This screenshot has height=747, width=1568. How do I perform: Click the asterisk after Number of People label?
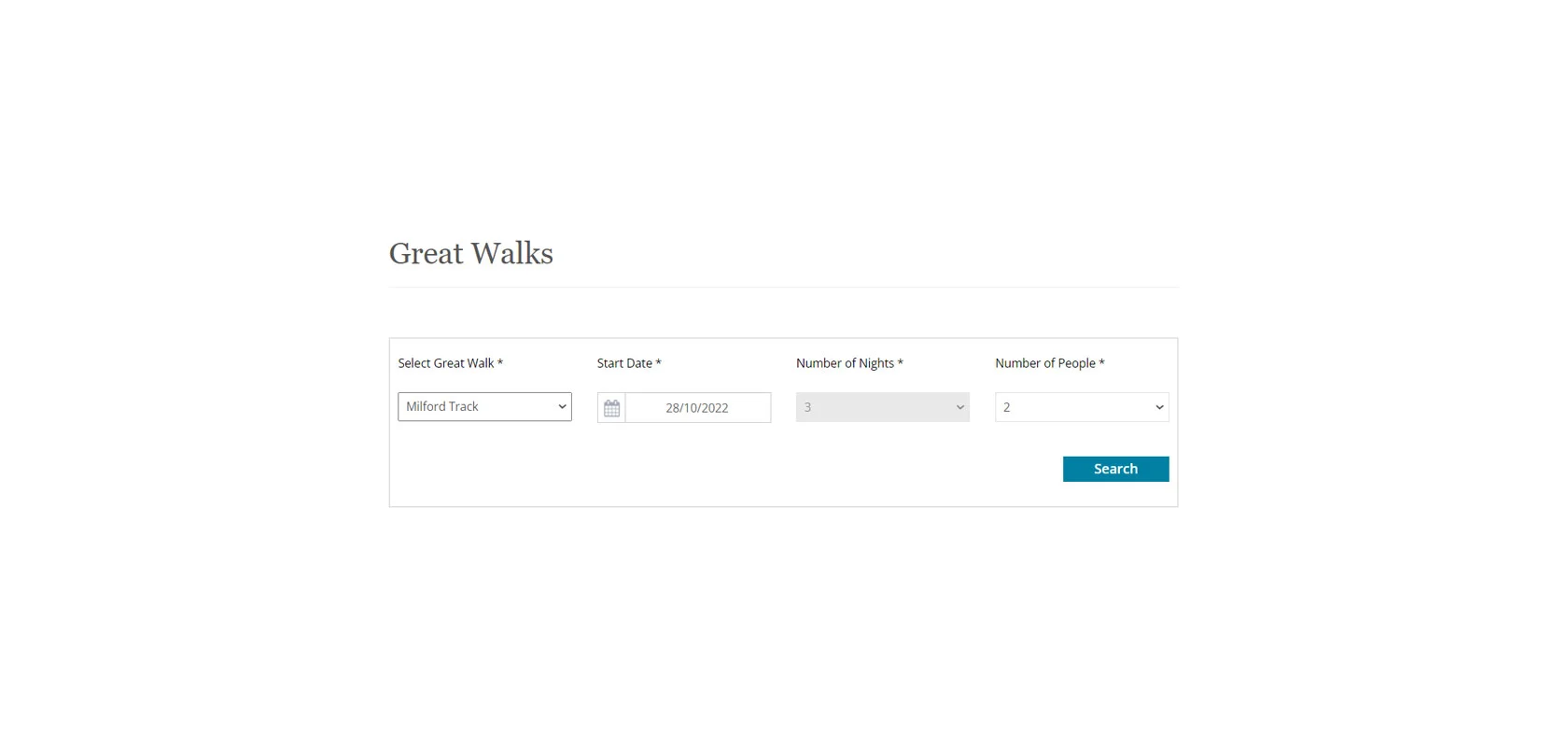(1101, 362)
